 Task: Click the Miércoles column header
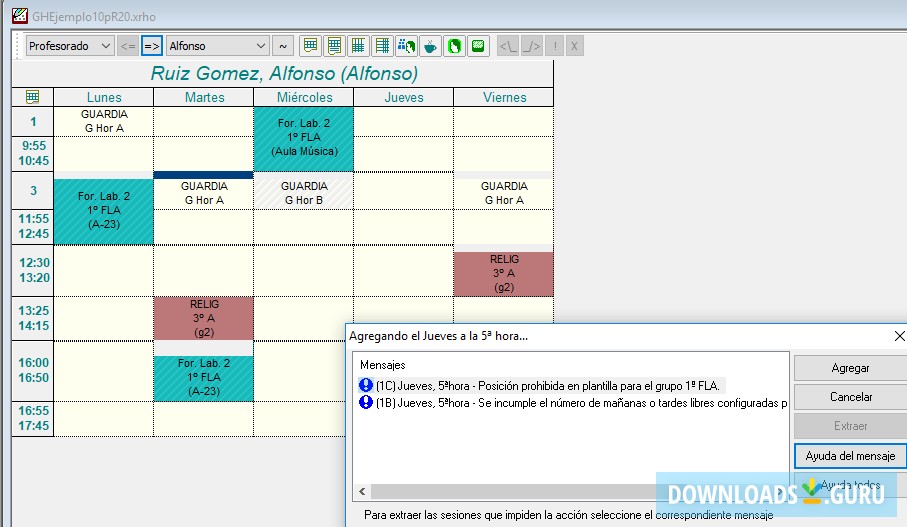pos(304,97)
